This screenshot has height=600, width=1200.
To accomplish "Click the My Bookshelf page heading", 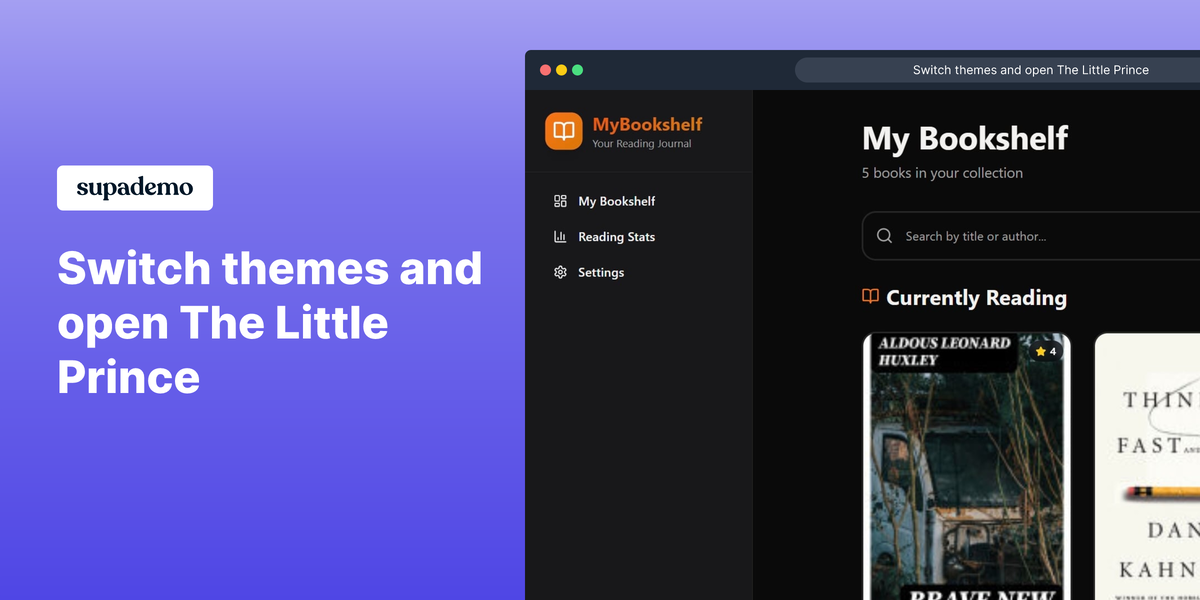I will 965,139.
